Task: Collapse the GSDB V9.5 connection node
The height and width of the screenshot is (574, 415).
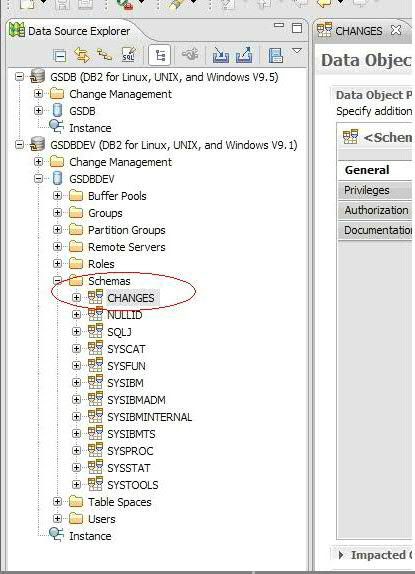Action: [19, 77]
